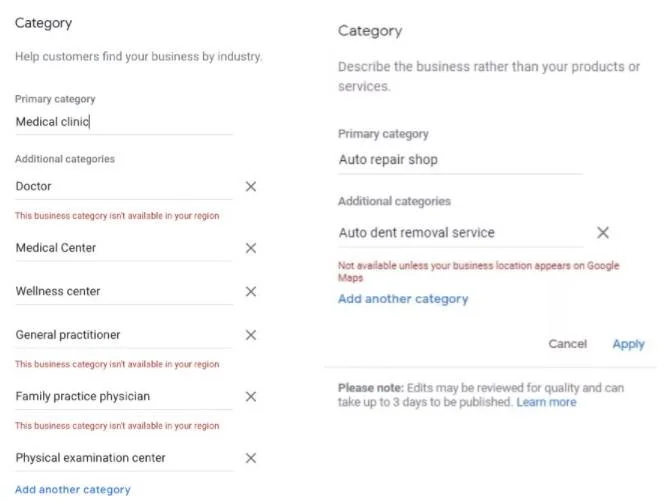Apply the category changes
The image size is (664, 501).
tap(628, 344)
